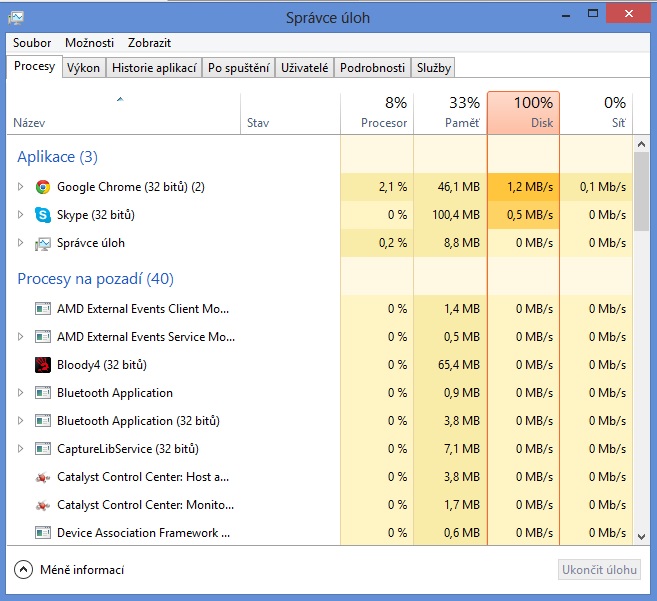This screenshot has height=601, width=657.
Task: Click the Bluetooth Application (32 bitů) icon
Action: [x=43, y=420]
